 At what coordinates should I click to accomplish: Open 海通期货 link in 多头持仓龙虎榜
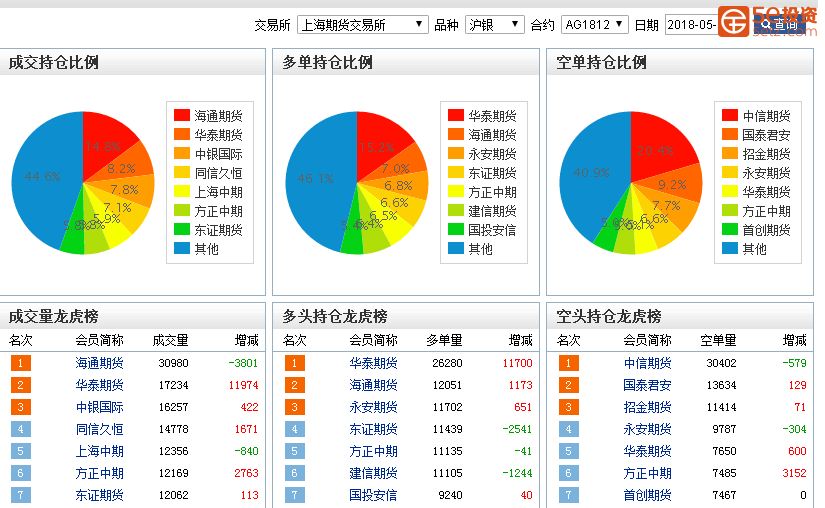pyautogui.click(x=374, y=385)
